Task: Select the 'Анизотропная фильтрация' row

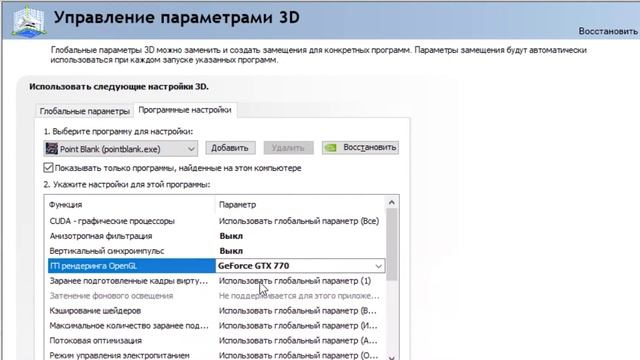Action: pyautogui.click(x=216, y=236)
